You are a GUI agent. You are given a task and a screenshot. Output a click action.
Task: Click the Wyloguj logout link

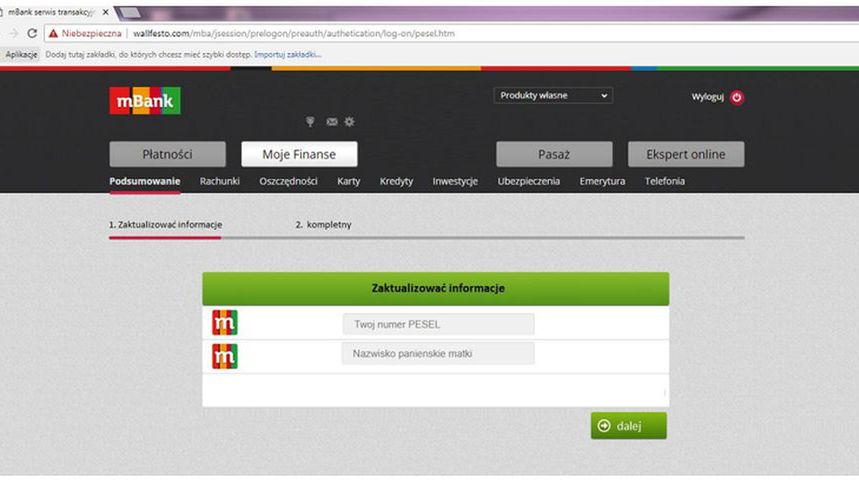(x=707, y=97)
